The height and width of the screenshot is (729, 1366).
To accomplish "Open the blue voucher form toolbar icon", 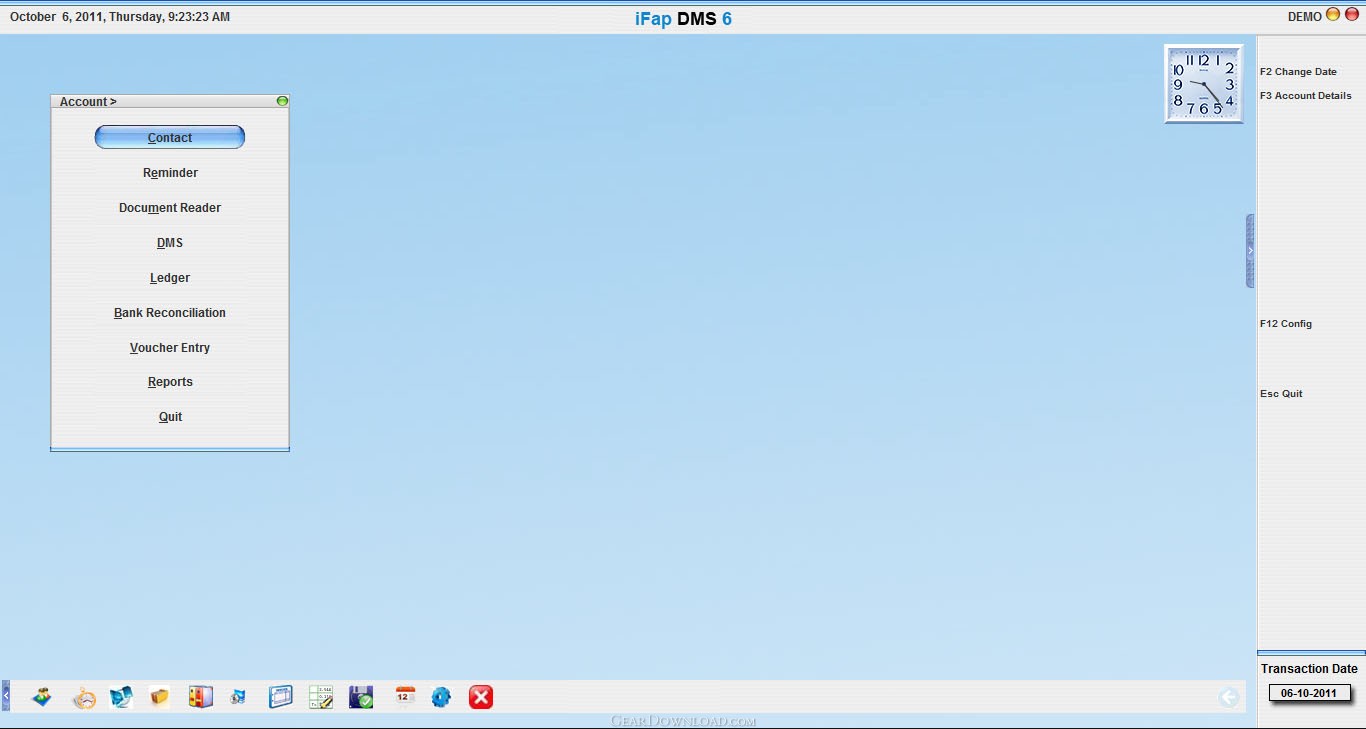I will click(281, 697).
